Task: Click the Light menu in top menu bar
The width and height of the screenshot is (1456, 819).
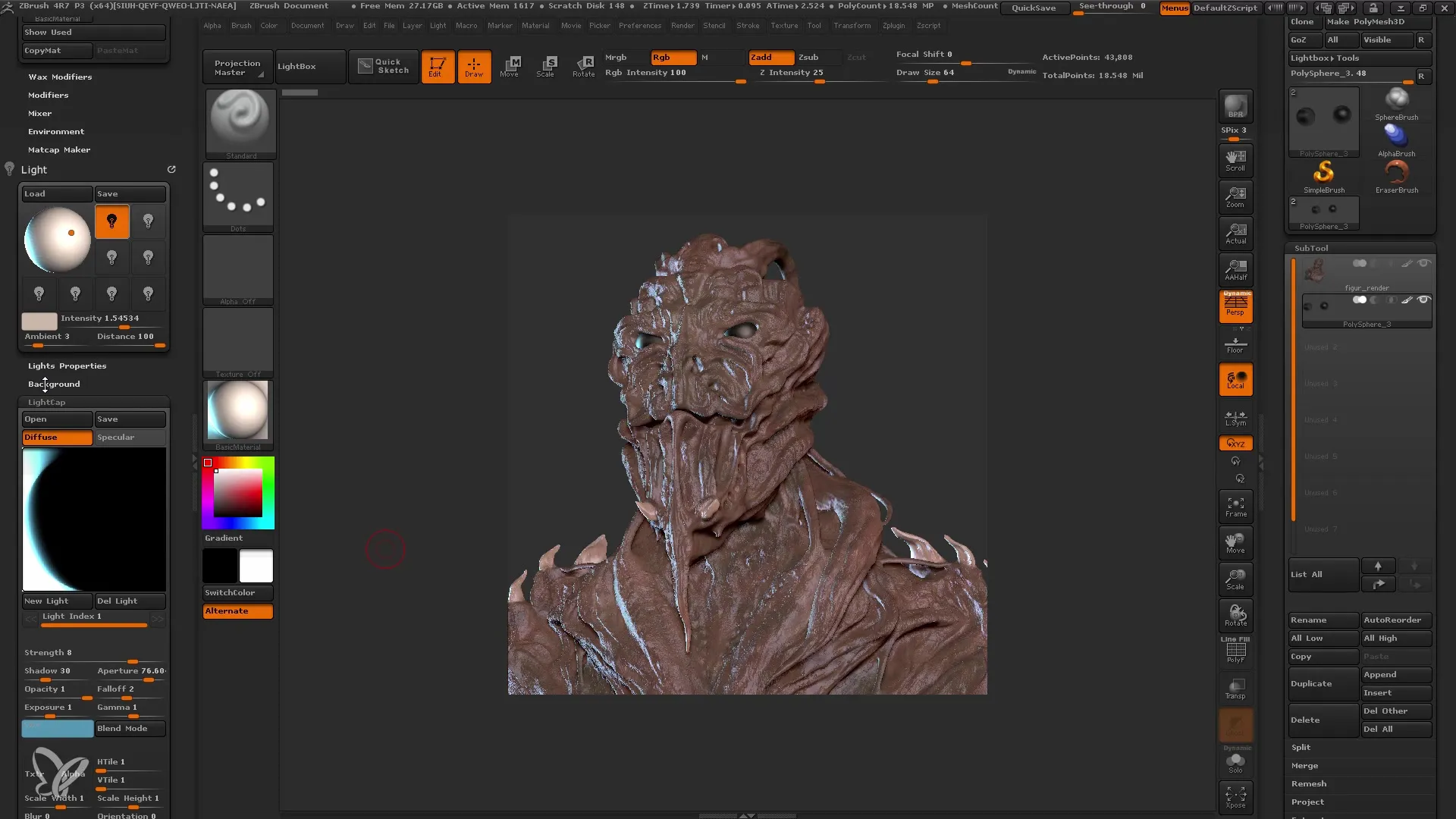Action: tap(438, 25)
